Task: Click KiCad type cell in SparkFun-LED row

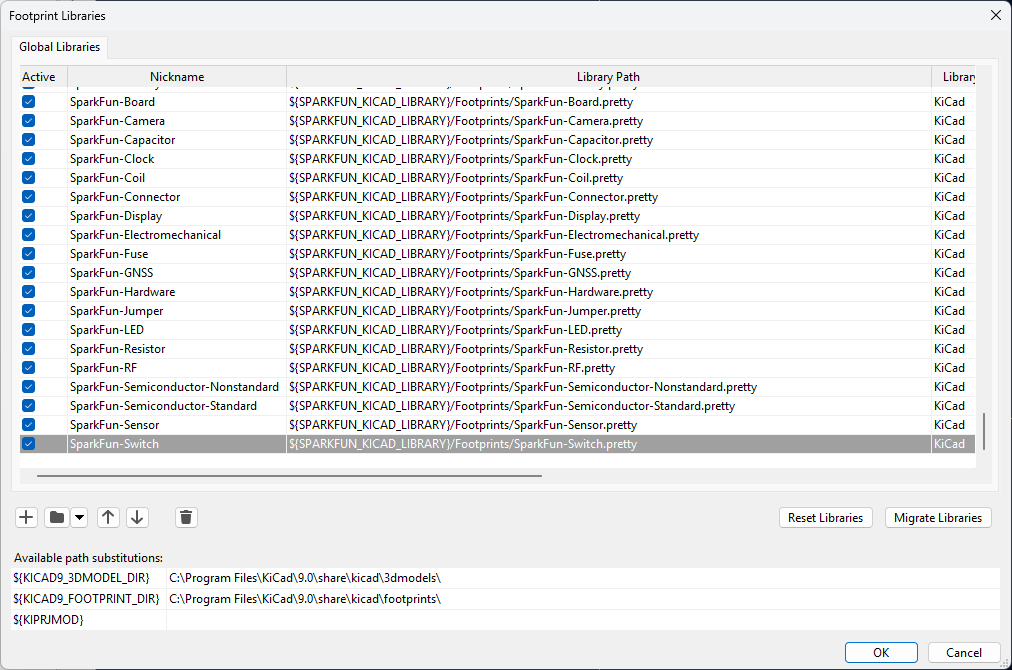Action: (953, 330)
